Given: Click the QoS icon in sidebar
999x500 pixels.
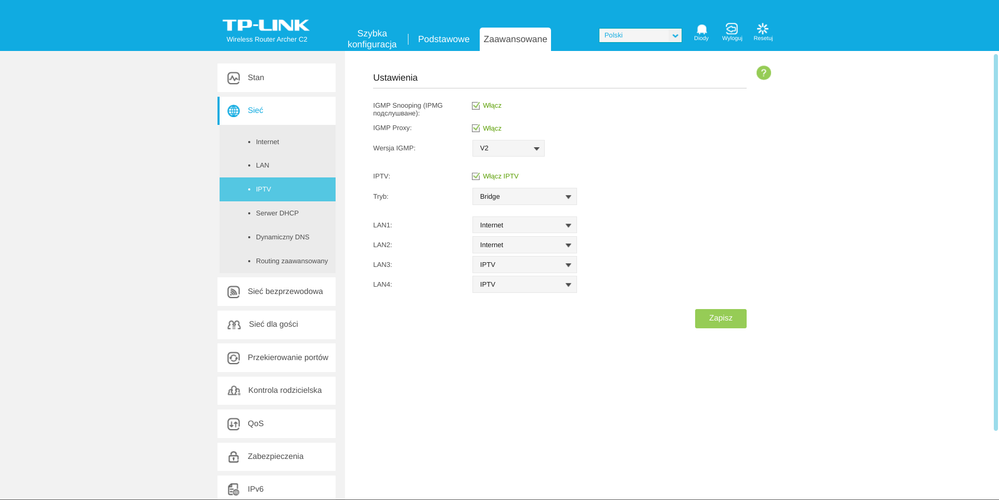Looking at the screenshot, I should point(234,423).
